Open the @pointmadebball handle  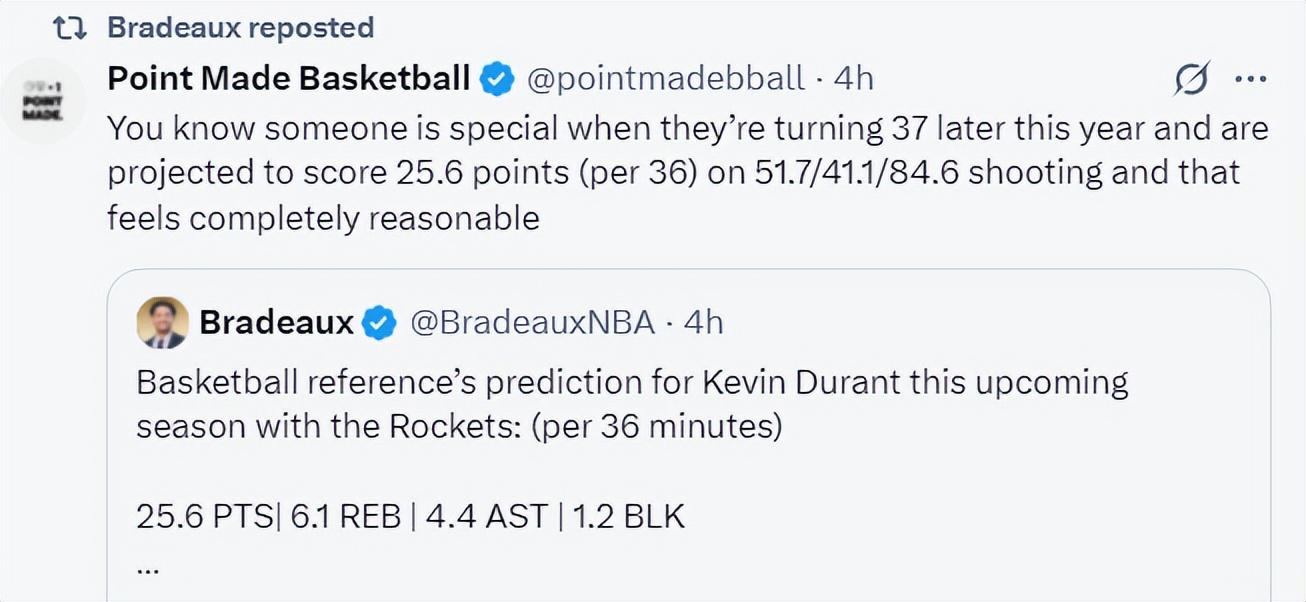664,78
